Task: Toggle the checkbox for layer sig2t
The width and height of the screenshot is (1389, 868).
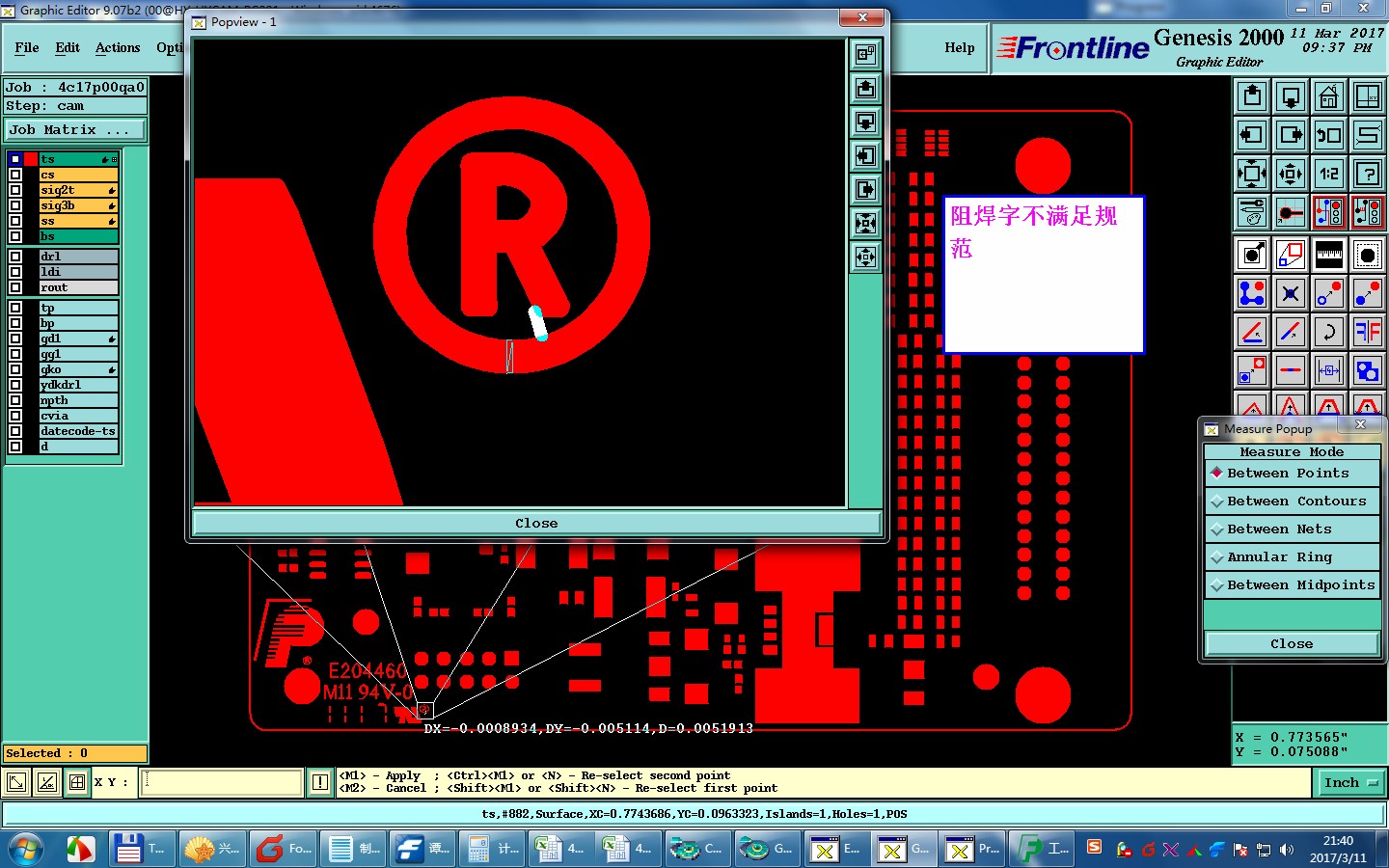Action: [x=15, y=190]
